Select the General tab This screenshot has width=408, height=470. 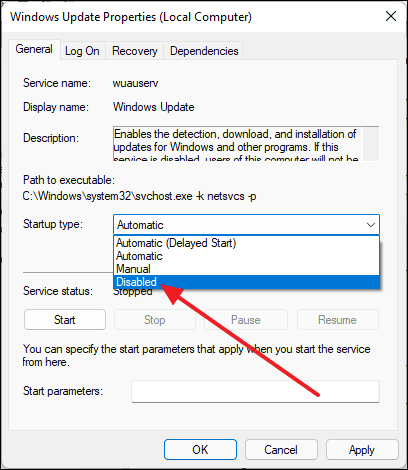point(34,49)
